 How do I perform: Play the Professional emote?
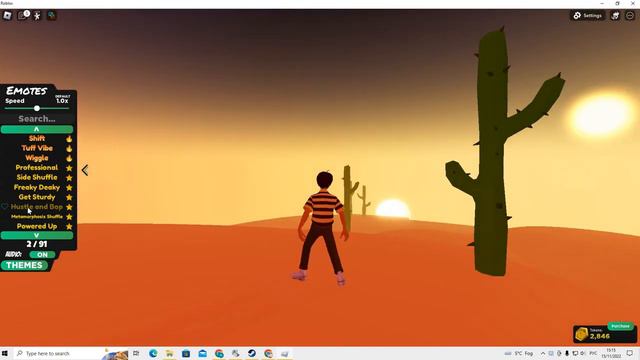pyautogui.click(x=37, y=168)
